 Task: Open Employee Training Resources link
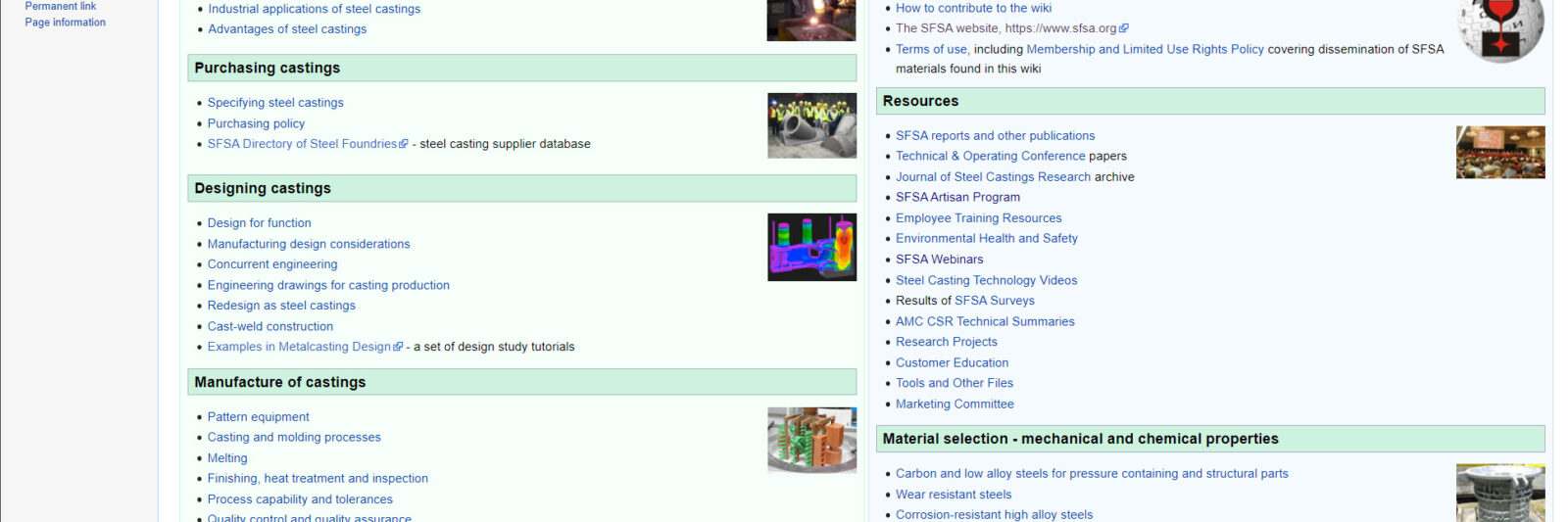[x=978, y=218]
